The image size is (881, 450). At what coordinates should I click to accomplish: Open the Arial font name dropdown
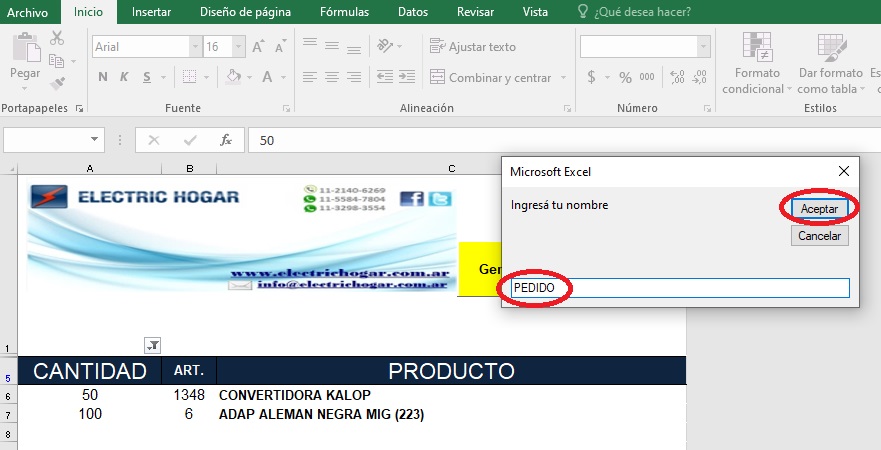(196, 47)
